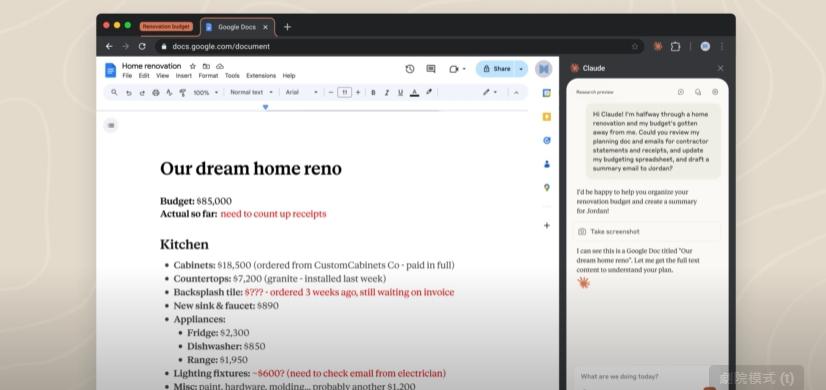Open the Google Docs home icon
The width and height of the screenshot is (826, 390).
point(110,70)
